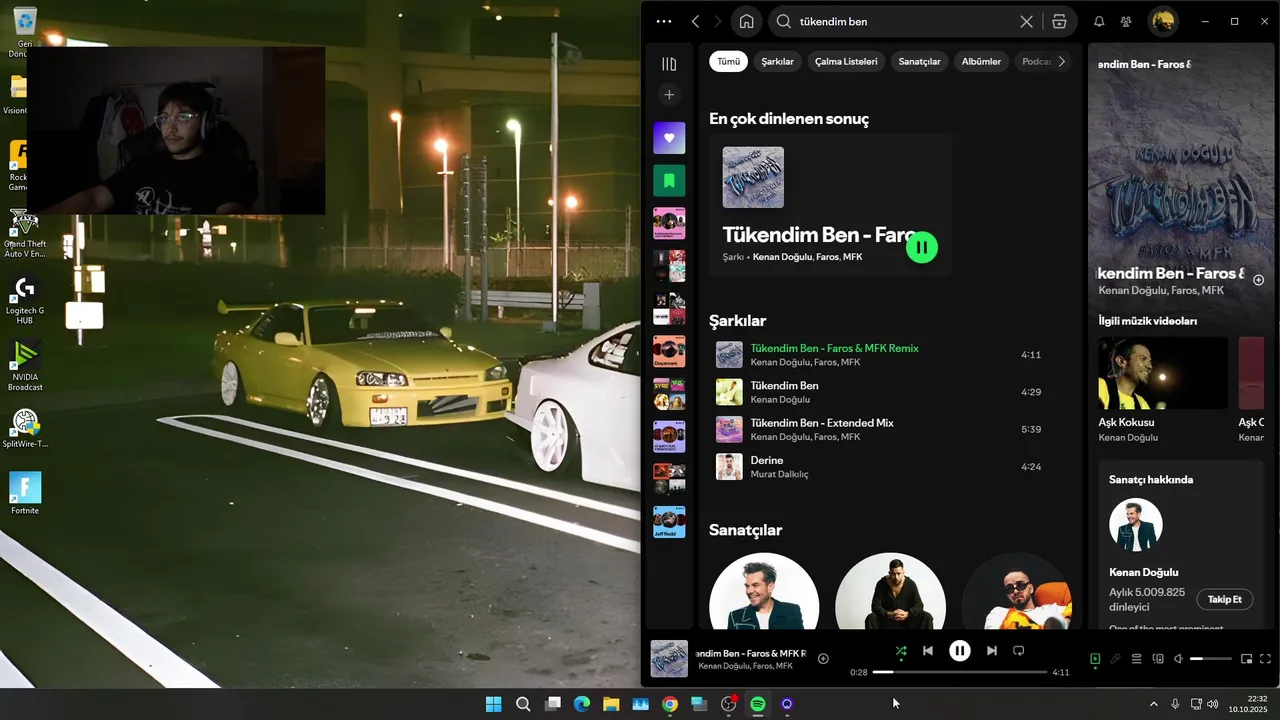This screenshot has height=720, width=1280.
Task: Enter full screen player view
Action: [1265, 659]
